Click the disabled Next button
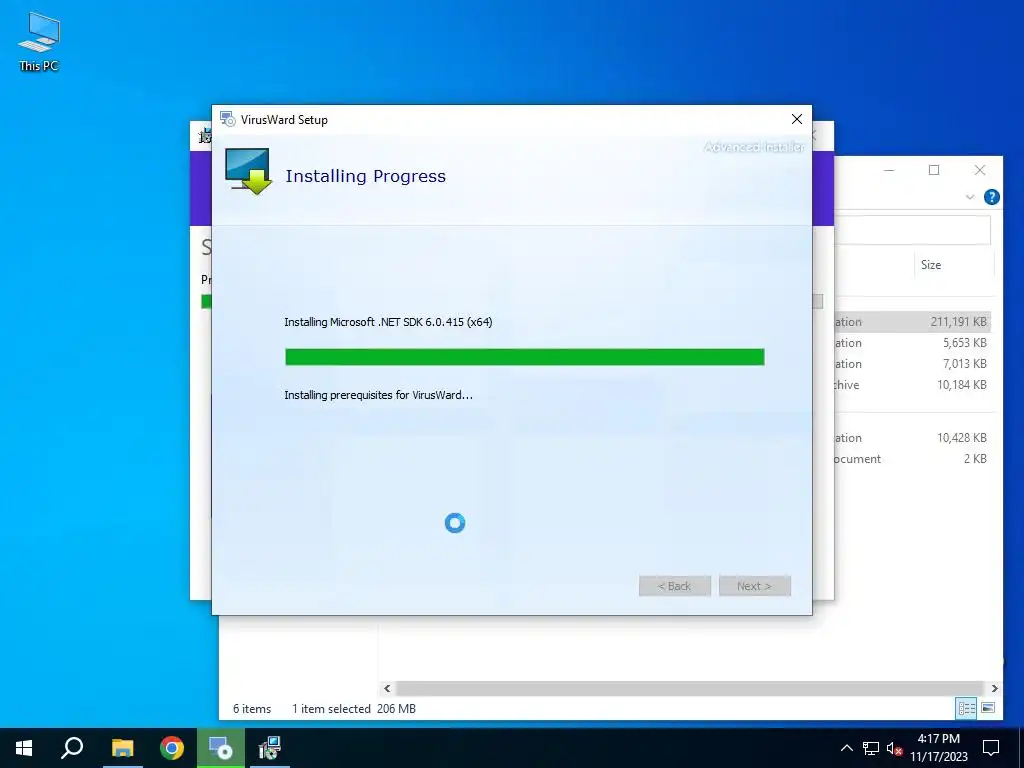This screenshot has height=768, width=1024. [754, 586]
